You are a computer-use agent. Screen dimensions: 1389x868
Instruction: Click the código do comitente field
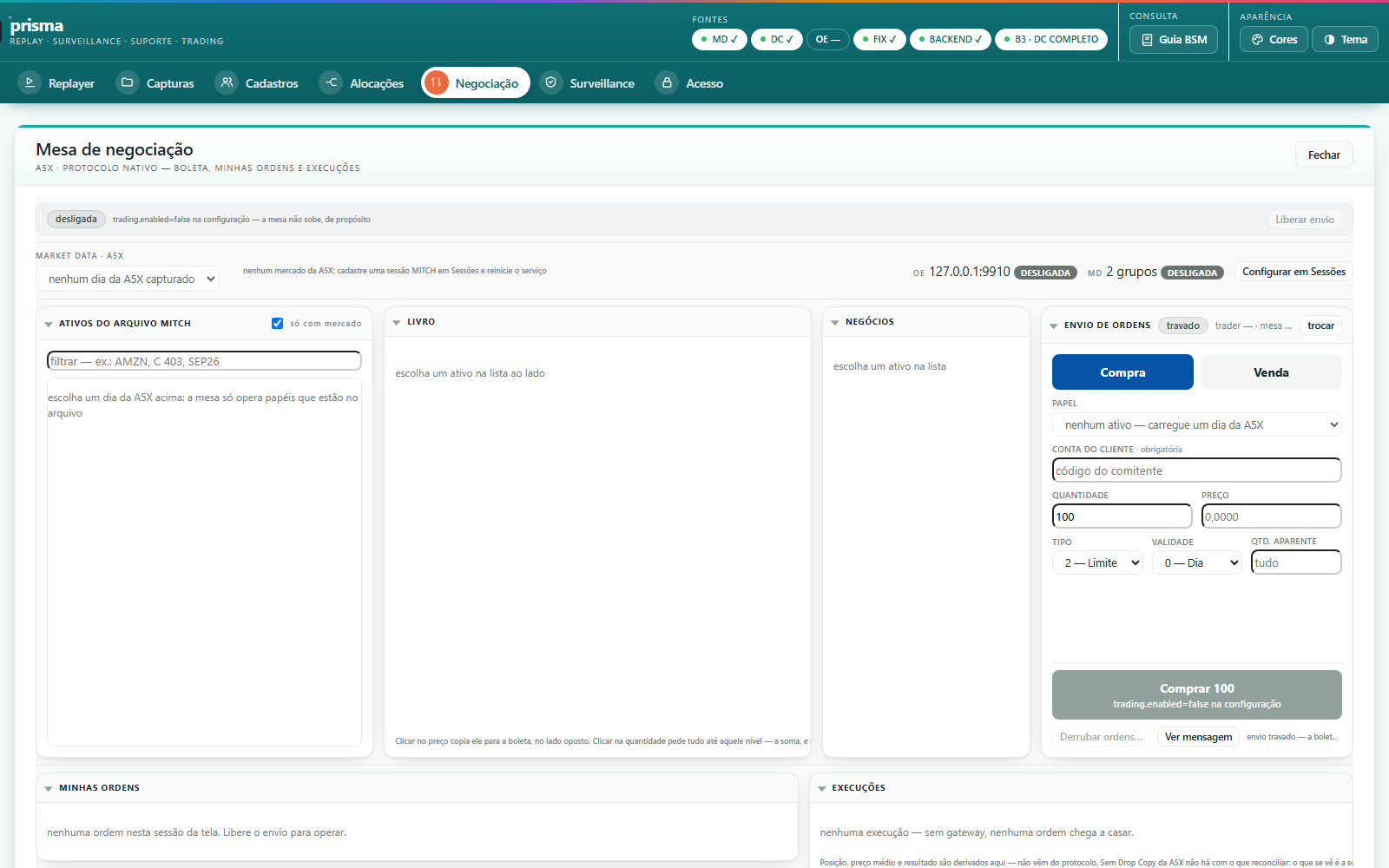click(1197, 470)
